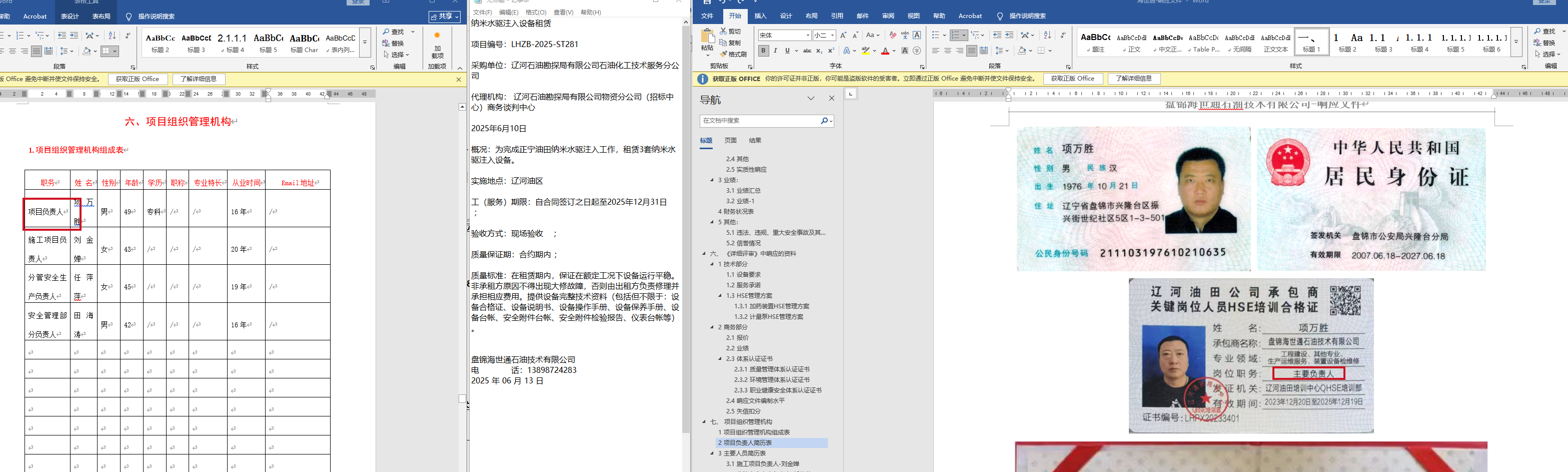Click the navigation search box (在文档中搜索)

760,121
